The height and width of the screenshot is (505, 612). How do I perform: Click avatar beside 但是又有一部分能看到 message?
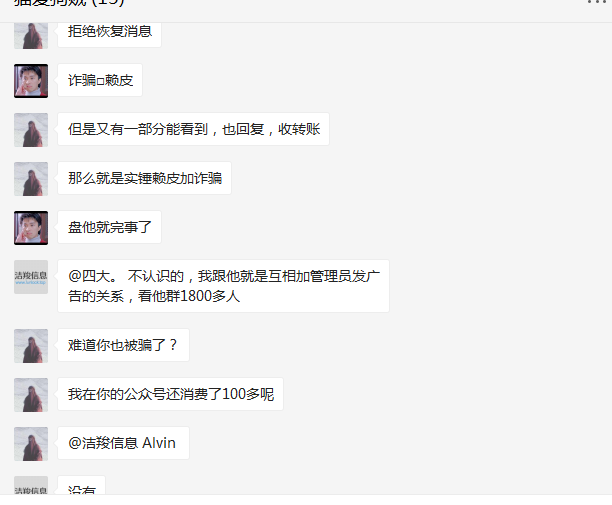point(31,130)
